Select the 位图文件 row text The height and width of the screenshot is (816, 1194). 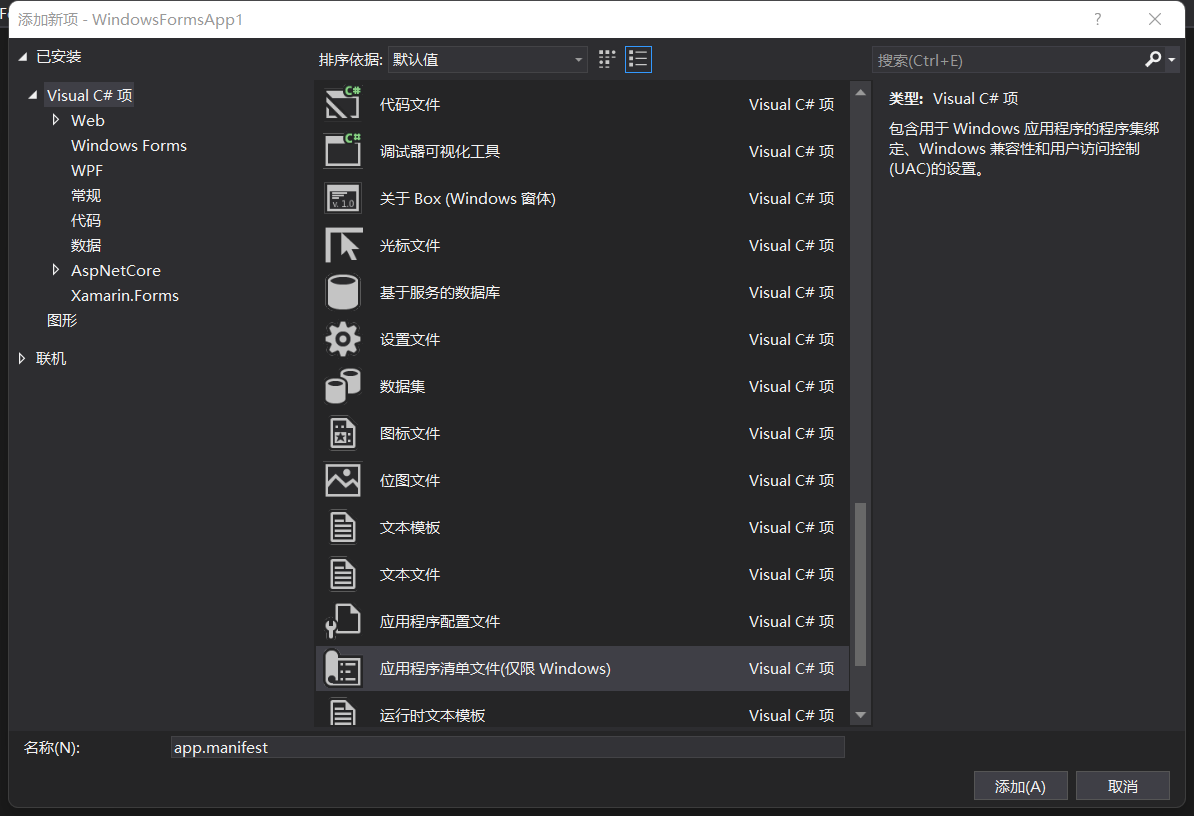click(x=410, y=480)
